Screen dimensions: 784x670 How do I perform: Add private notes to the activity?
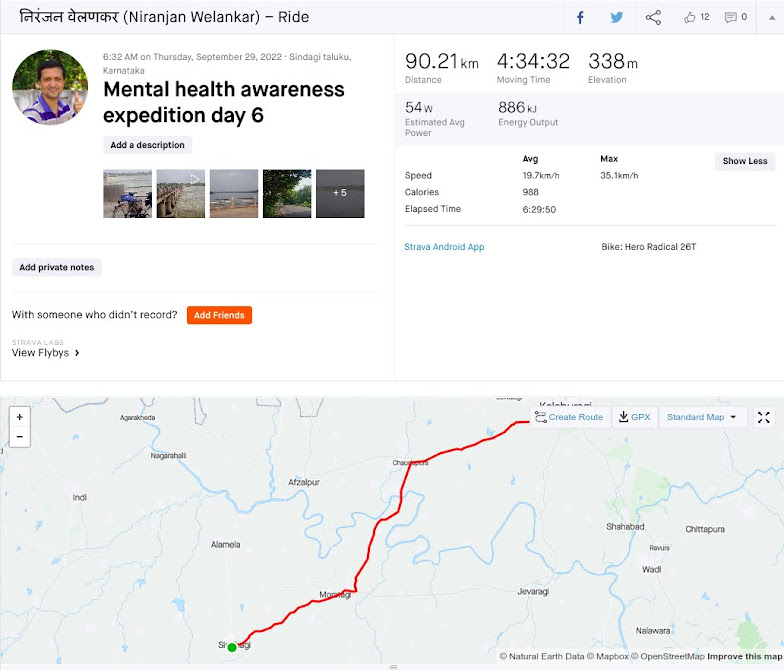coord(56,267)
